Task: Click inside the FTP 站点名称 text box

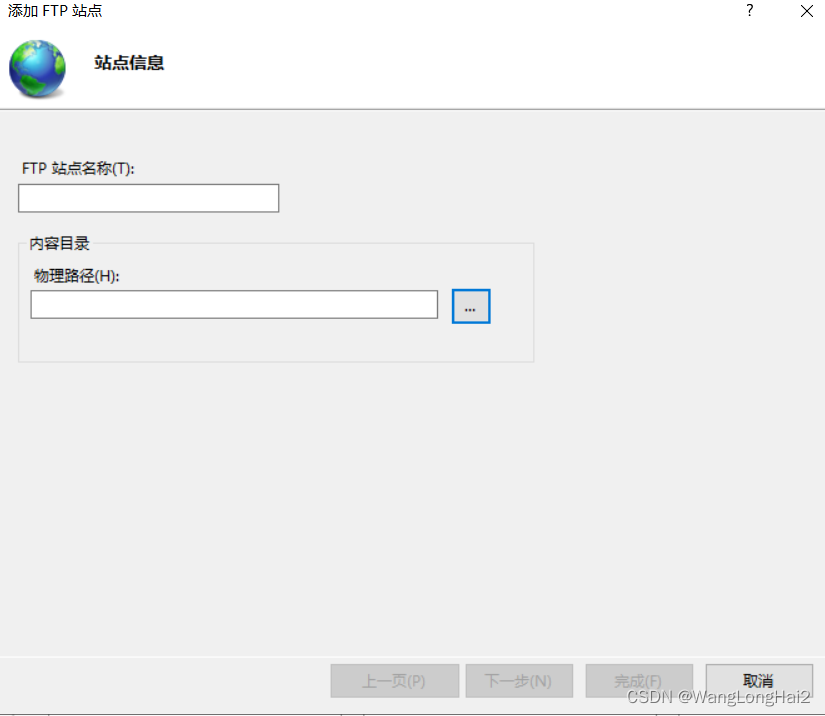Action: tap(148, 198)
